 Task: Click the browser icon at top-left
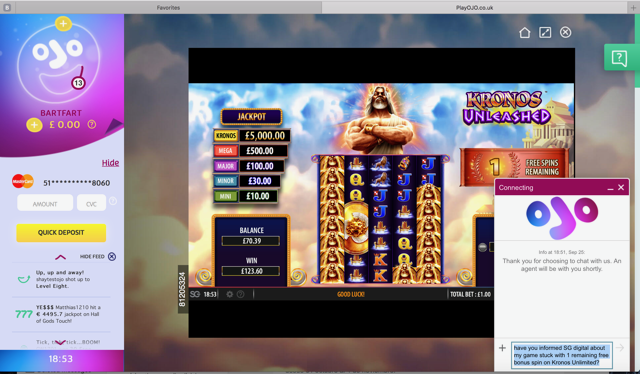[x=7, y=7]
